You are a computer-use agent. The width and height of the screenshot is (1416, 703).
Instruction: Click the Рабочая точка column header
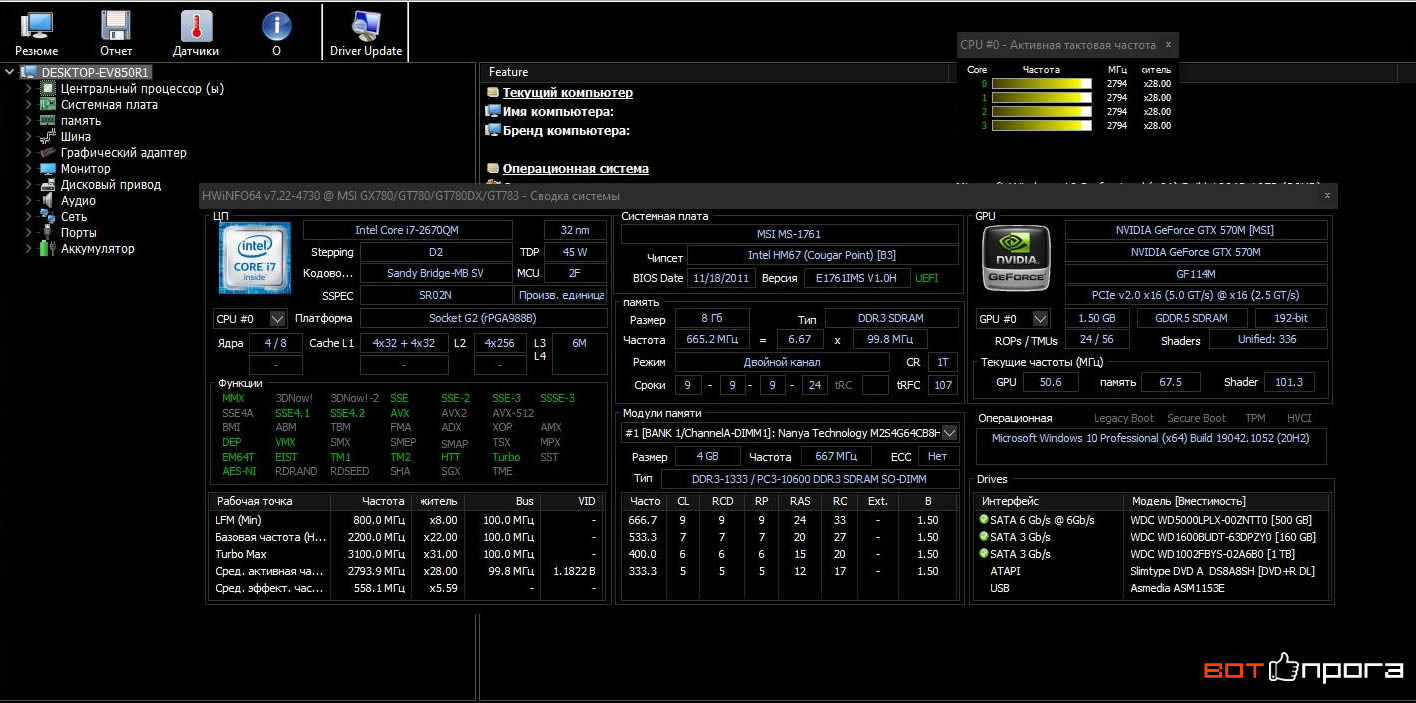[x=270, y=501]
